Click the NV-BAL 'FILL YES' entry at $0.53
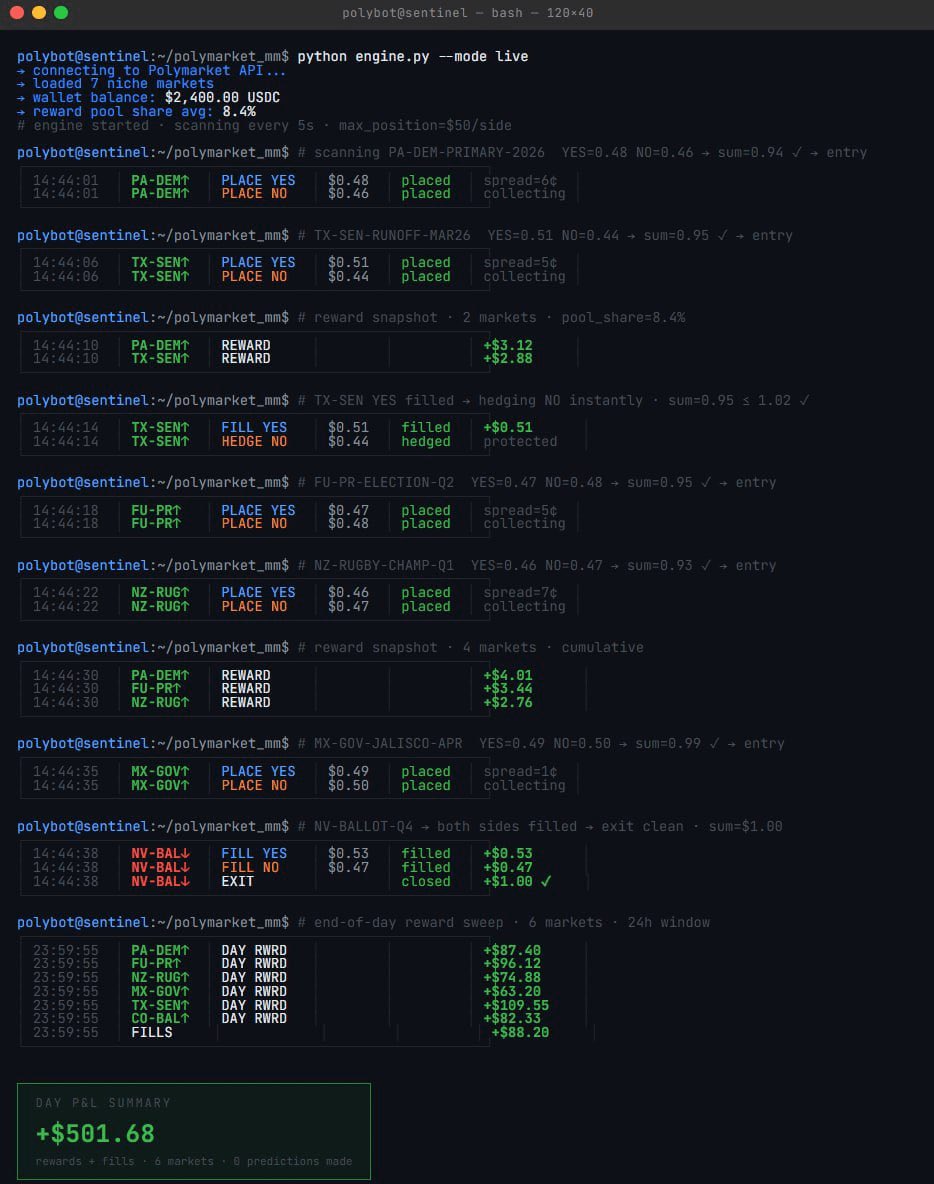 tap(254, 854)
